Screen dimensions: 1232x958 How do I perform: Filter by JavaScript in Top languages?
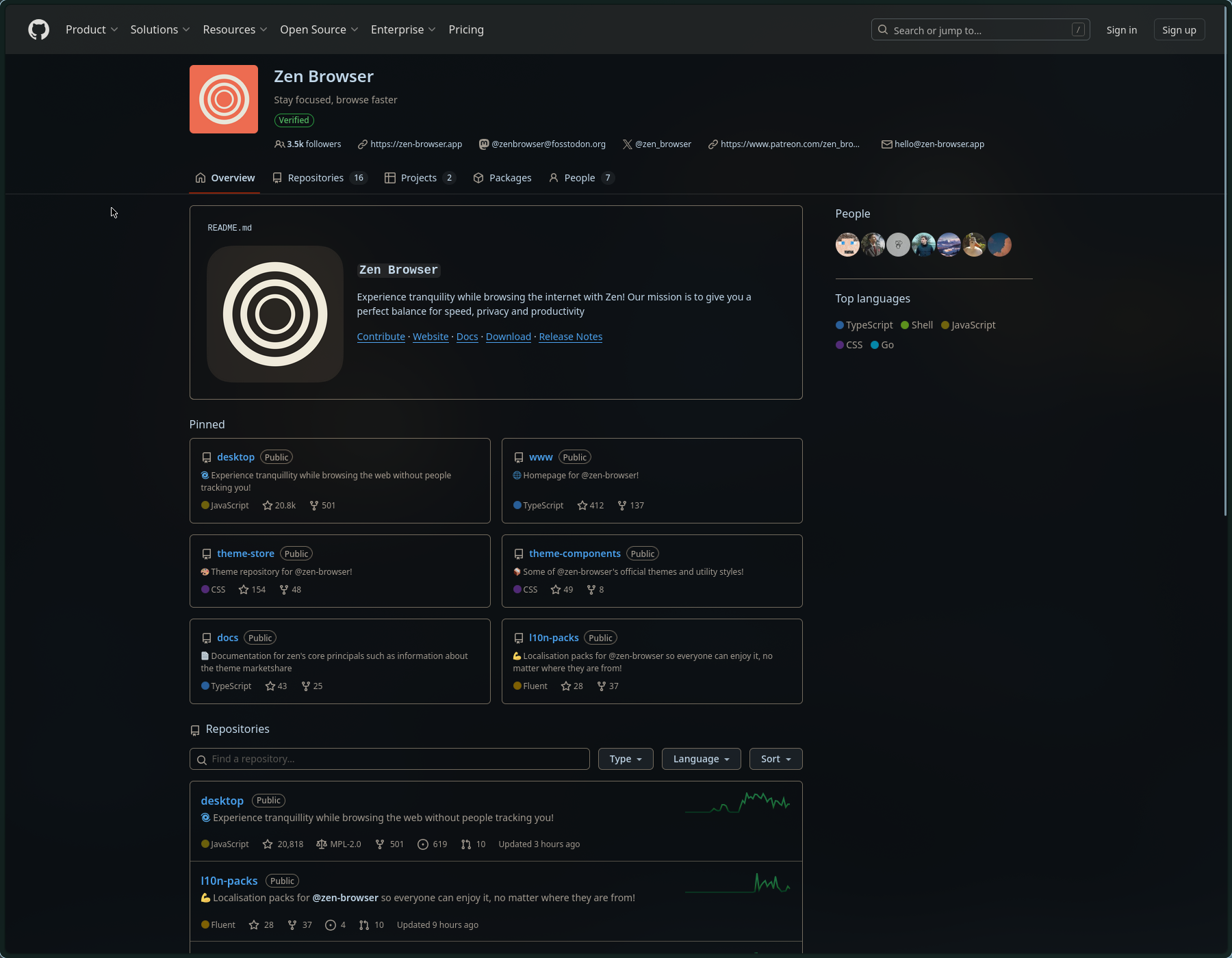[x=968, y=325]
